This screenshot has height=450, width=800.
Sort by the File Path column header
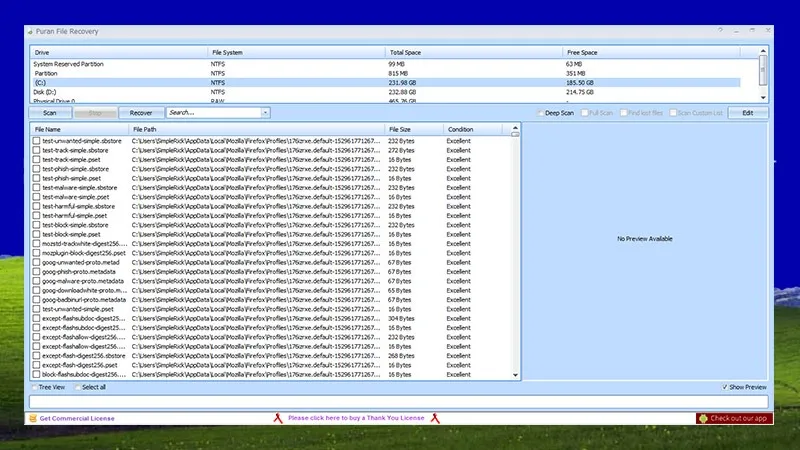point(257,130)
